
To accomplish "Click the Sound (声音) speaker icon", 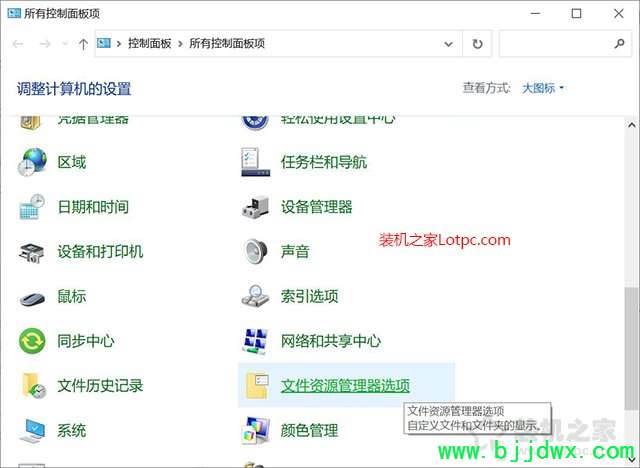I will click(x=256, y=251).
